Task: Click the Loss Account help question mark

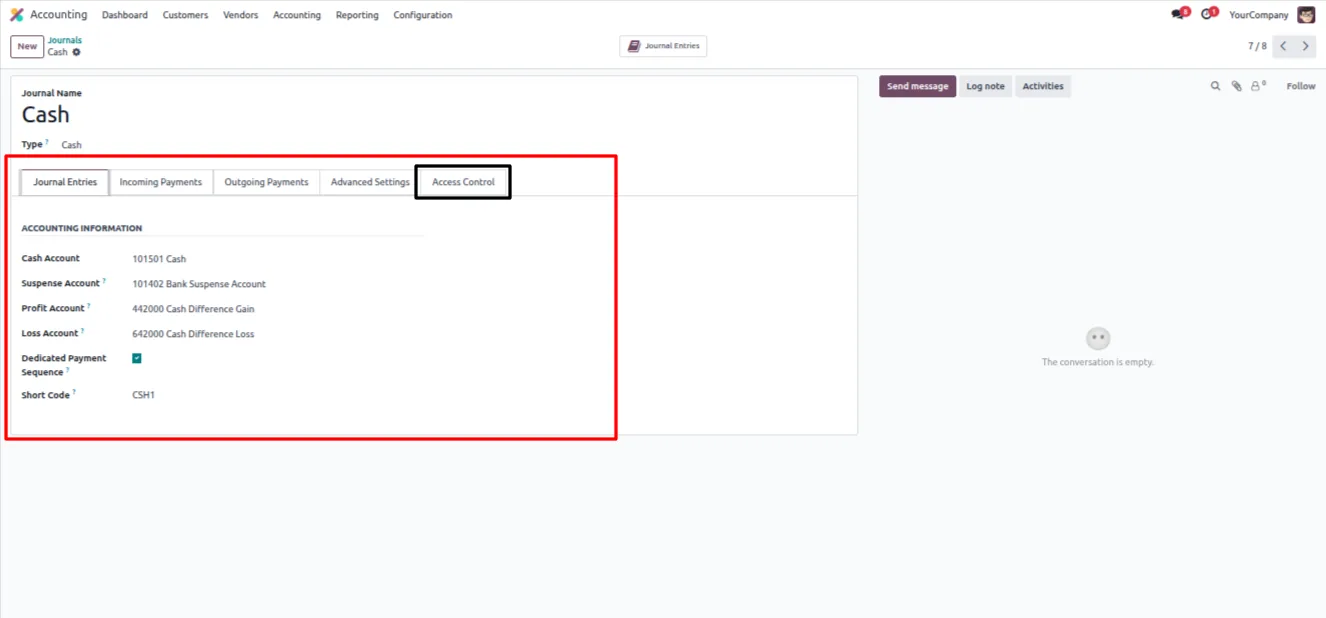Action: [82, 331]
